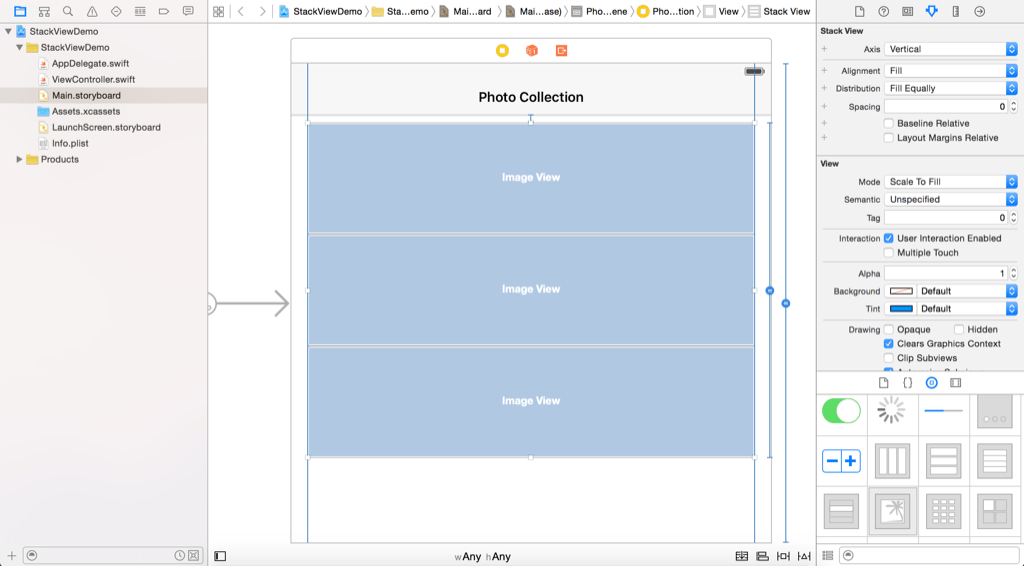Open the Issue navigator warning icon
Screen dimensions: 1024x566
(92, 11)
